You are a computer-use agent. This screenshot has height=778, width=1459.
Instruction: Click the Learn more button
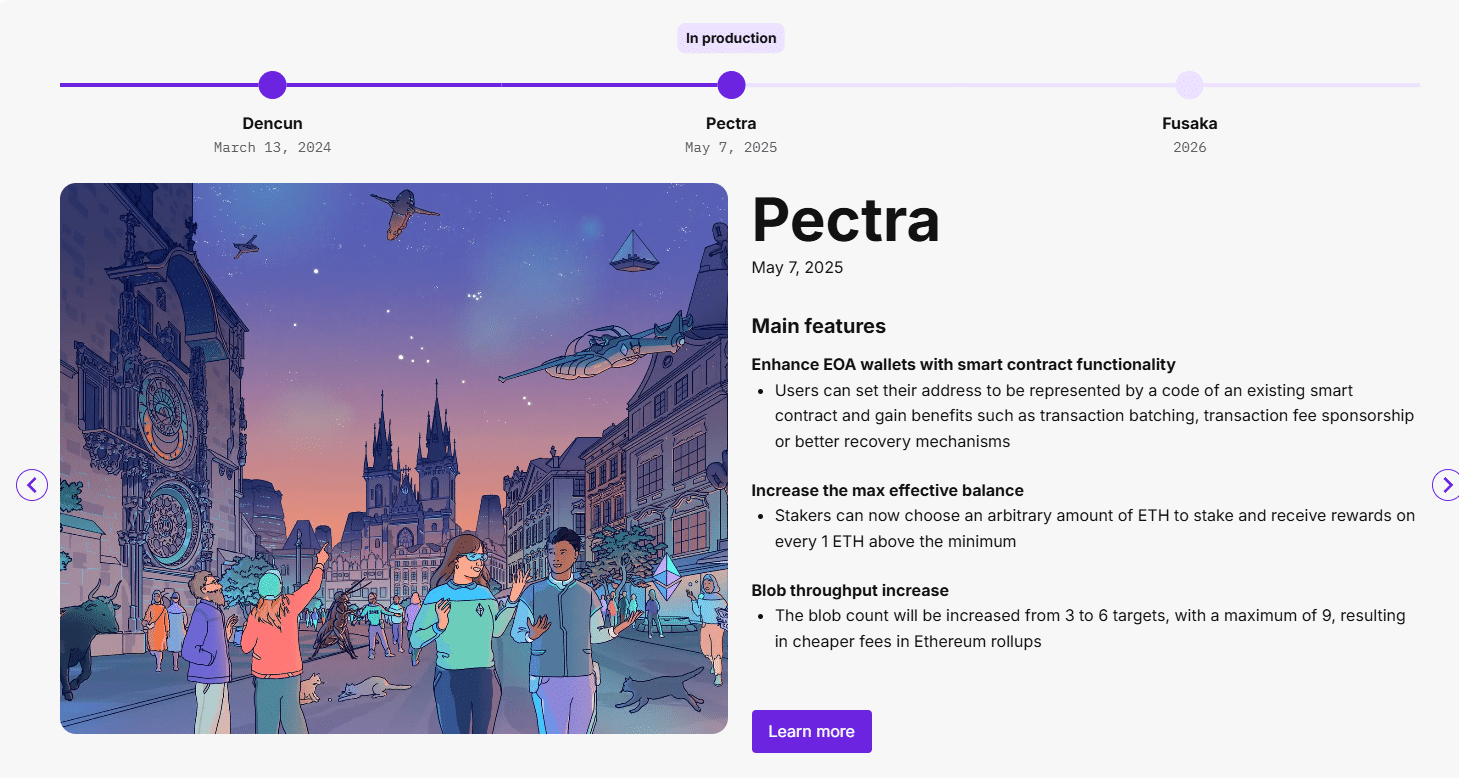coord(812,731)
